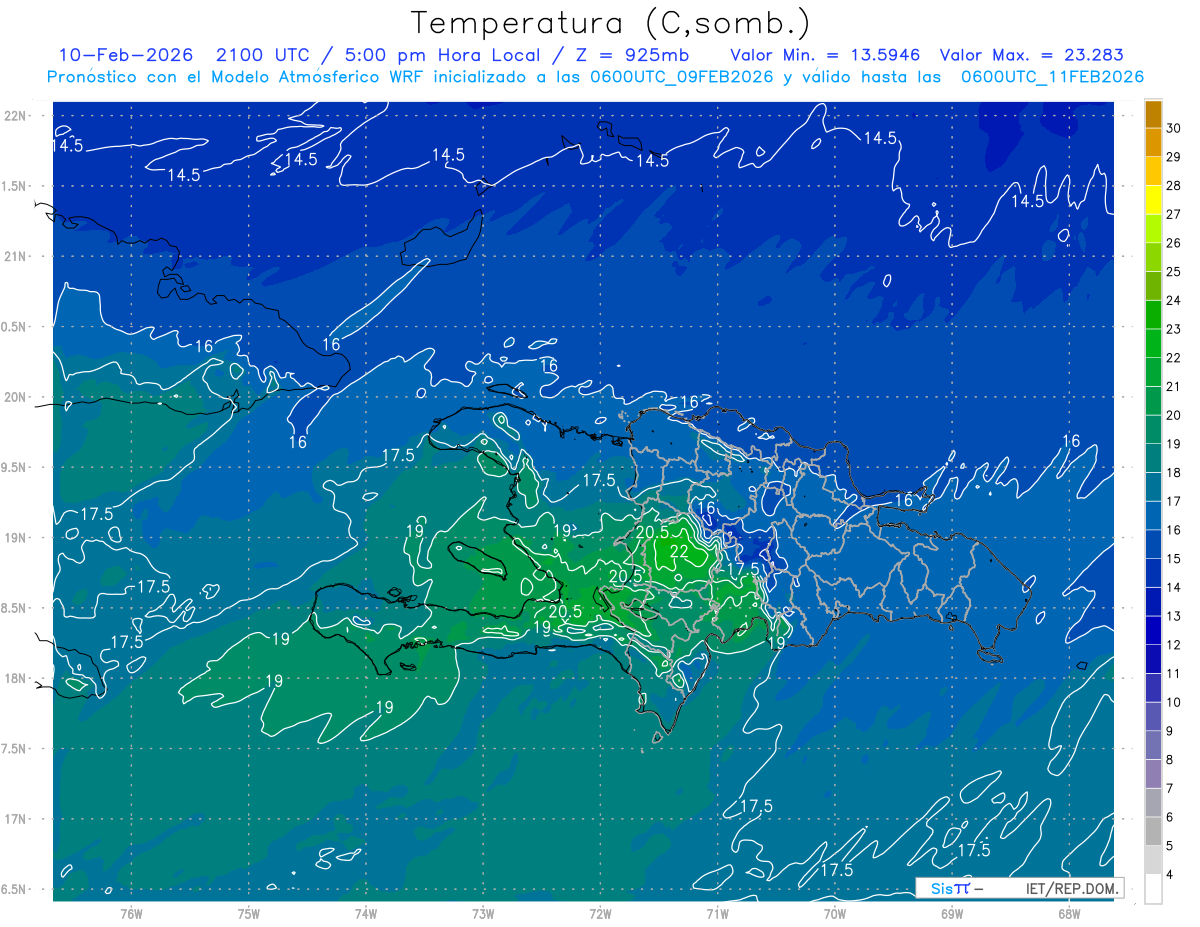Click the legend value label 30
1200x927 pixels.
click(1173, 128)
